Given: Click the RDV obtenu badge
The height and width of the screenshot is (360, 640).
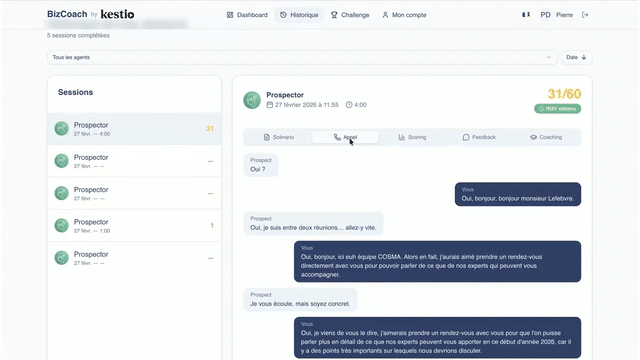Looking at the screenshot, I should coord(558,109).
